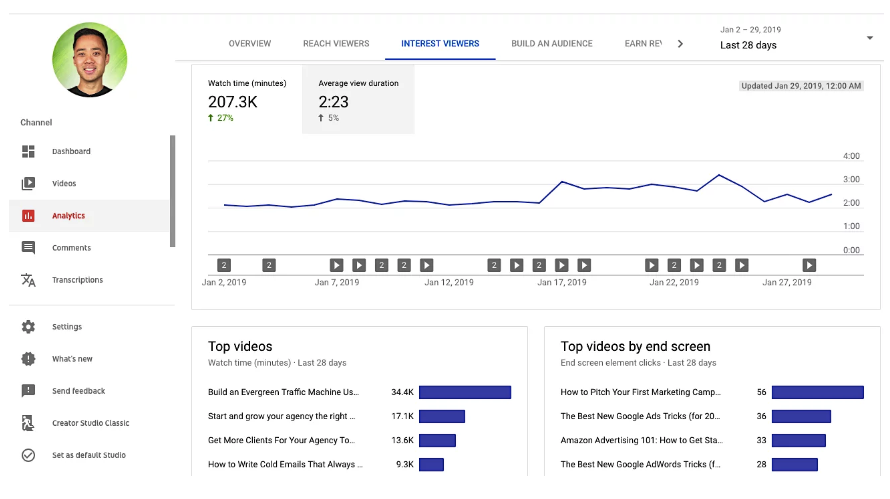Click the "Updated Jan 29, 2019, 12:00 AM" label
Screen dimensions: 890x499
801,86
